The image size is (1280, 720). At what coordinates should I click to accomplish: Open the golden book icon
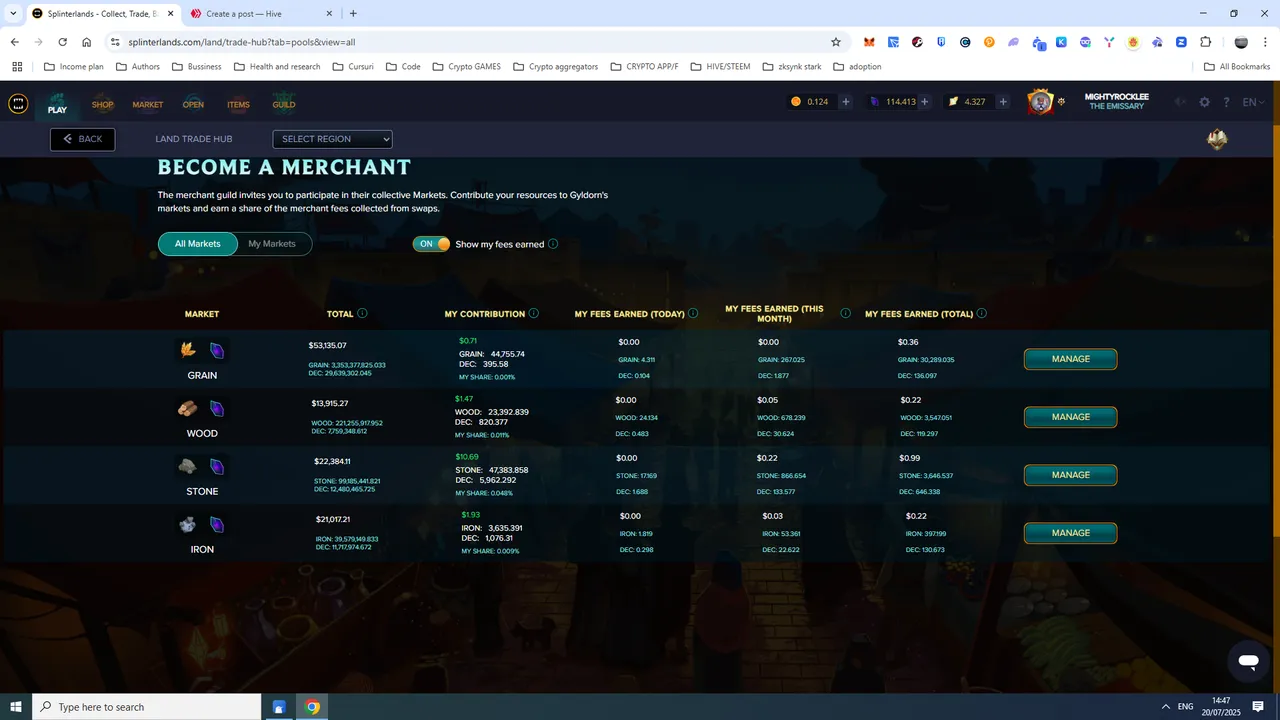(x=1217, y=140)
